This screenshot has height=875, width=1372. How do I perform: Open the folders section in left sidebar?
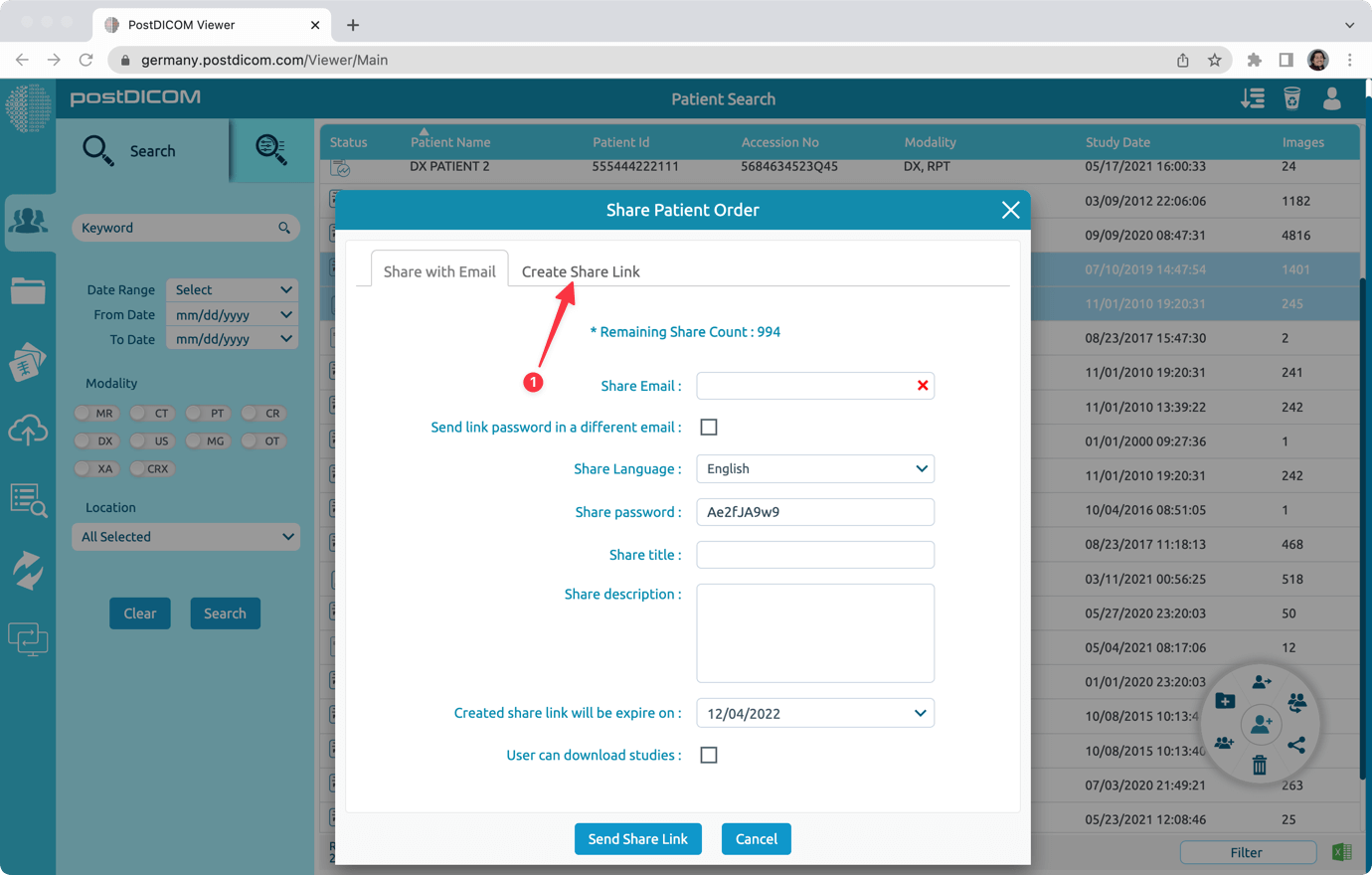point(28,290)
